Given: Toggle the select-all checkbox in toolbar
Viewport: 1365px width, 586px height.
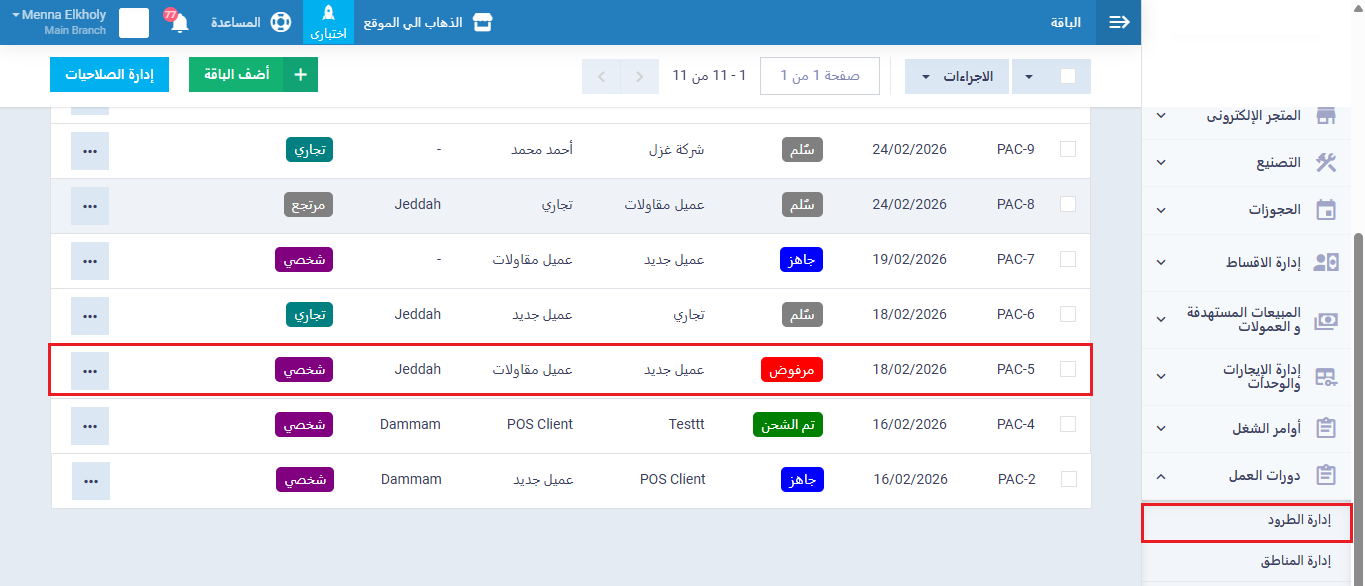Looking at the screenshot, I should pos(1068,76).
